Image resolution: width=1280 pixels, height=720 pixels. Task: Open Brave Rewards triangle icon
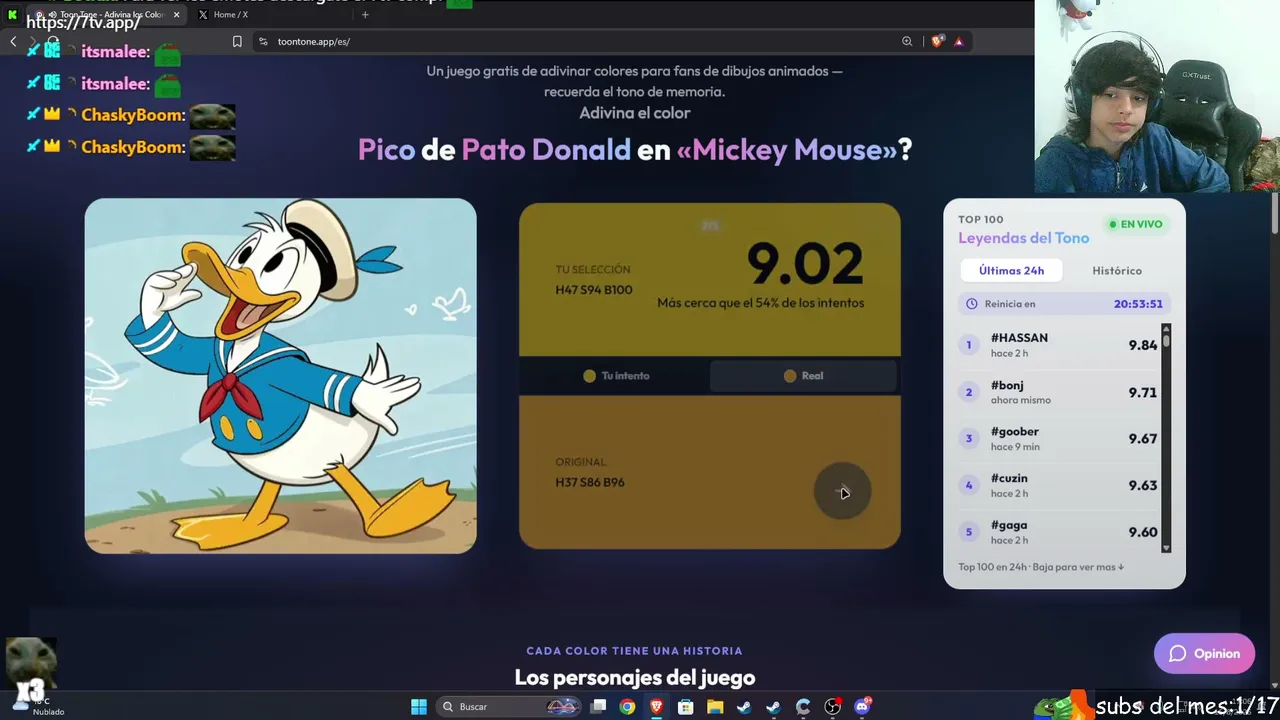tap(958, 41)
